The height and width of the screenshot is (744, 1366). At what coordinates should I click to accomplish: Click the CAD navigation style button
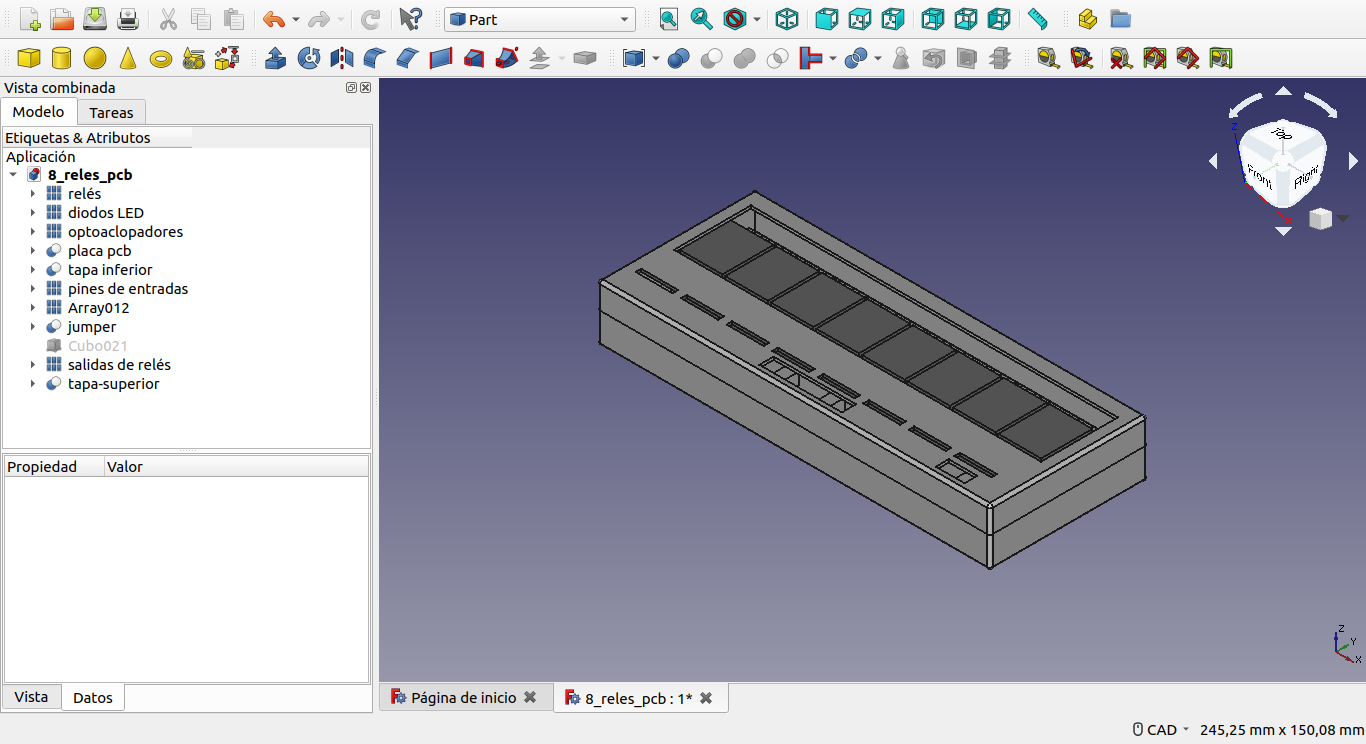click(1161, 730)
